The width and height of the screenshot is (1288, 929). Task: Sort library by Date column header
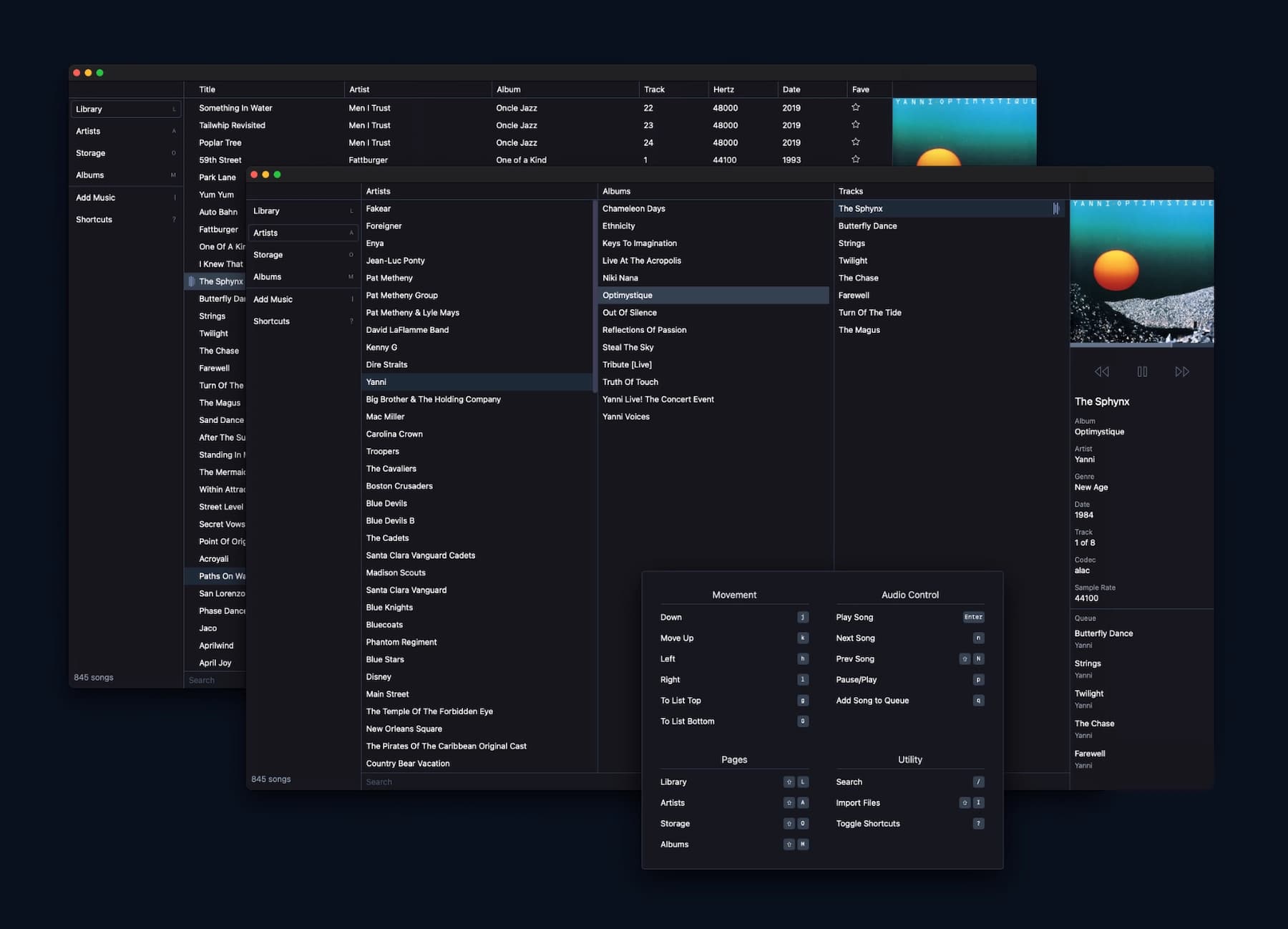[x=791, y=89]
